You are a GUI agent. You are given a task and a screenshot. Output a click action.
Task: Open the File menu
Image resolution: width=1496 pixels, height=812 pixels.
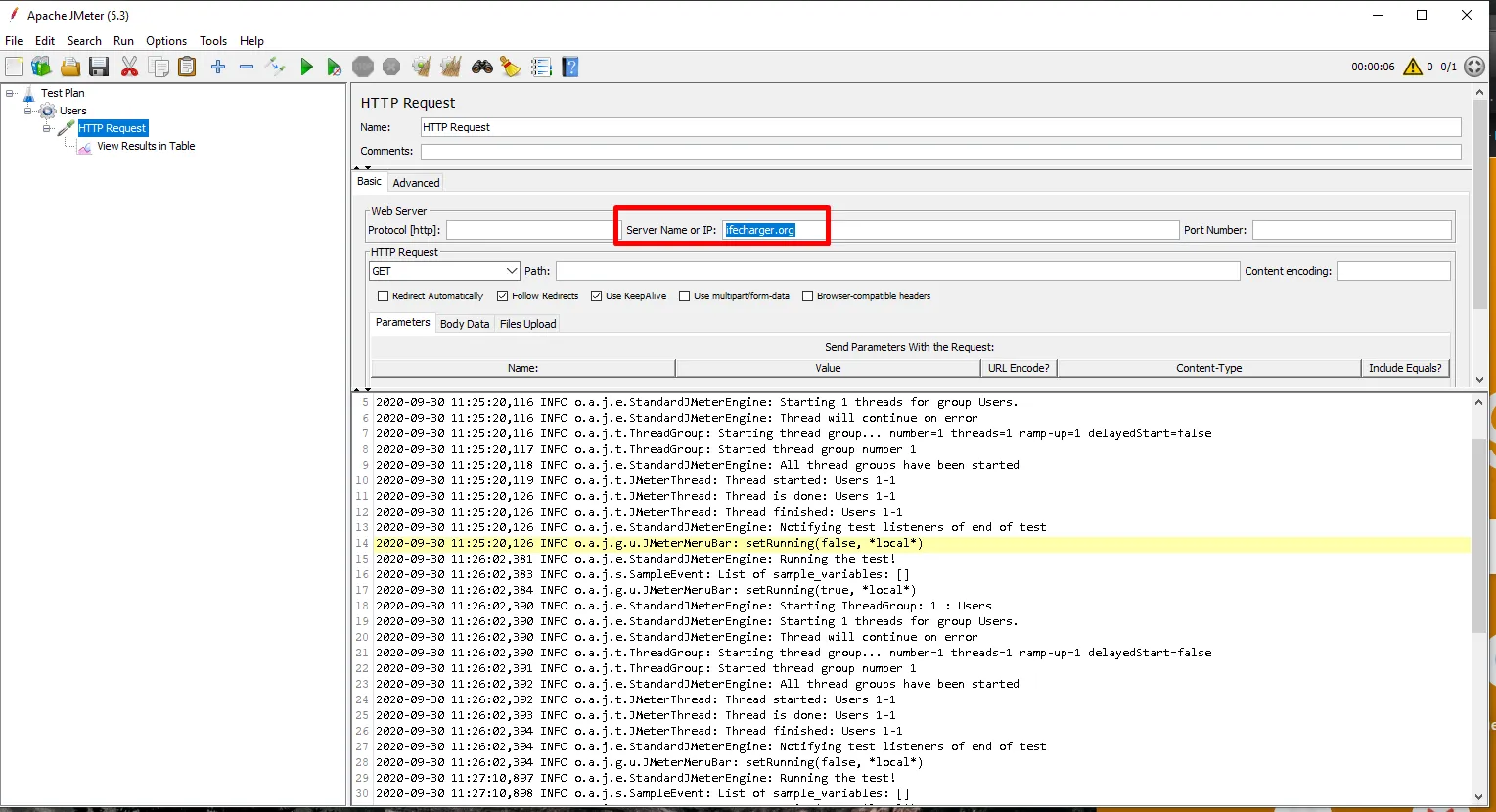[14, 41]
